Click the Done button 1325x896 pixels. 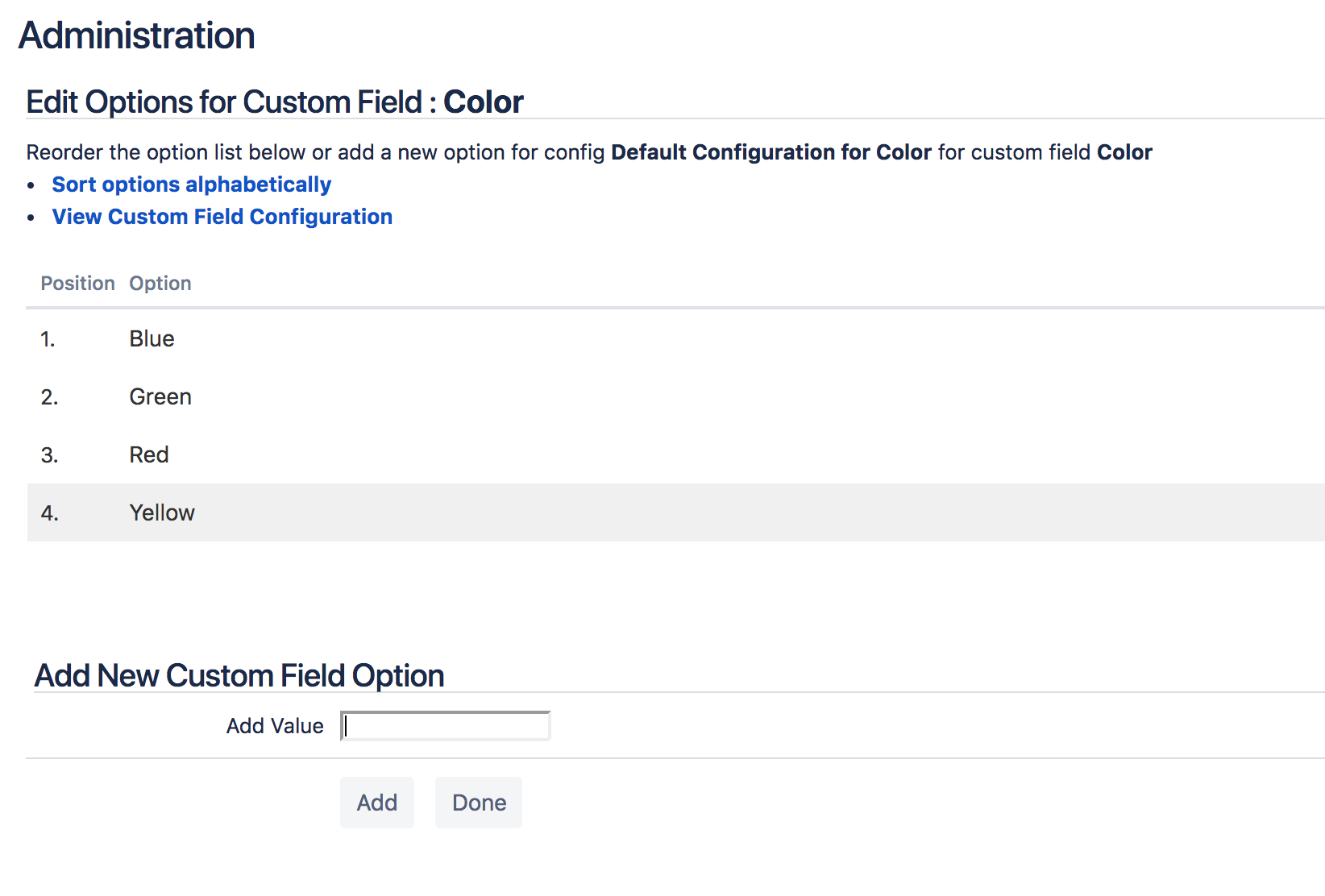[x=479, y=803]
